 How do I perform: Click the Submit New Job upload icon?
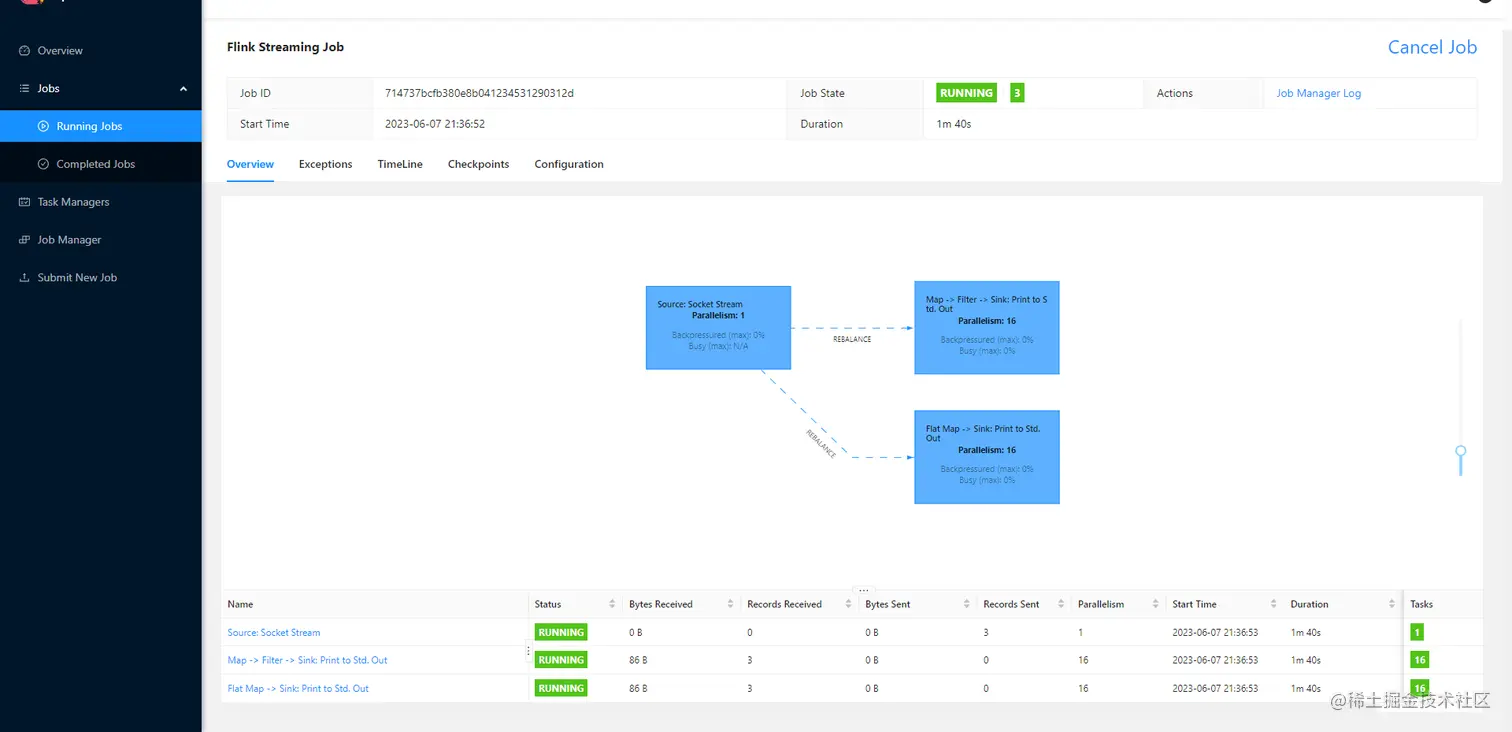coord(25,278)
